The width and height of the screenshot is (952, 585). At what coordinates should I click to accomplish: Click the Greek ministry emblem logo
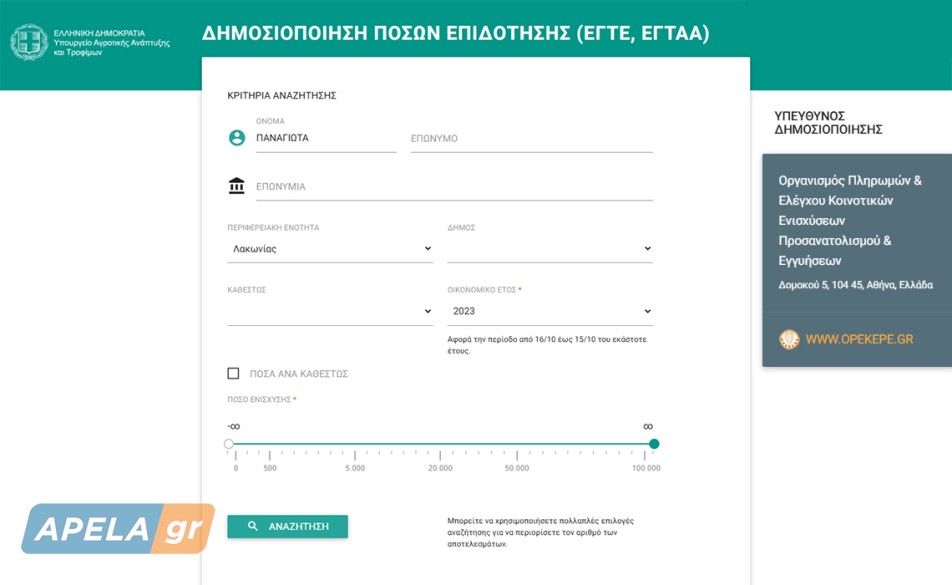click(29, 42)
